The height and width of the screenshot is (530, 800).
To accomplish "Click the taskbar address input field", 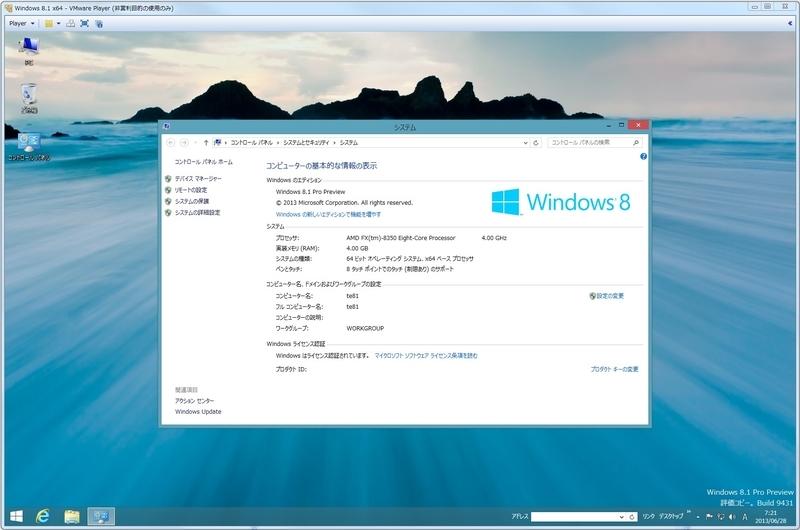I will 574,517.
